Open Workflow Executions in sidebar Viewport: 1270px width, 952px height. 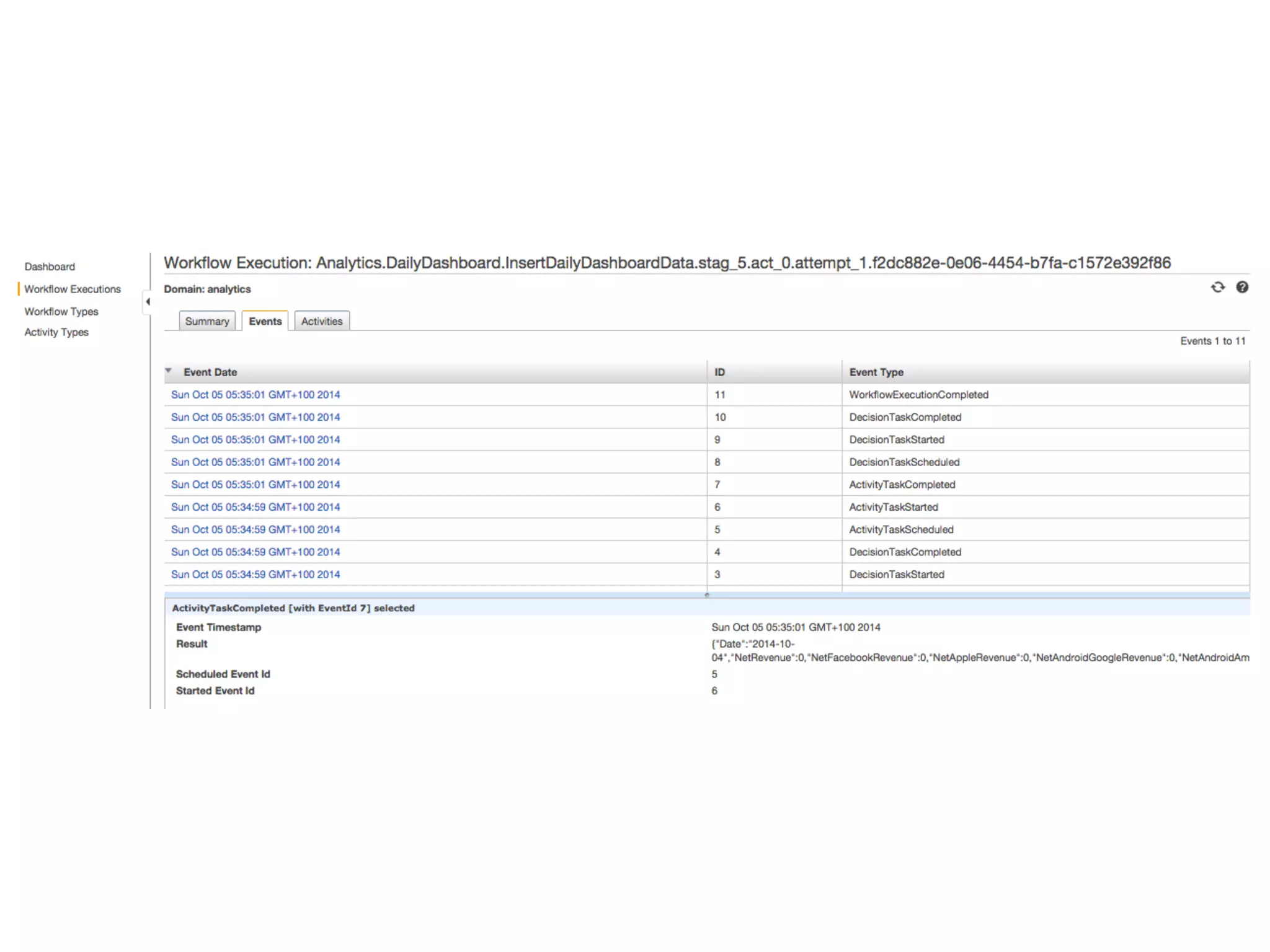pyautogui.click(x=72, y=289)
